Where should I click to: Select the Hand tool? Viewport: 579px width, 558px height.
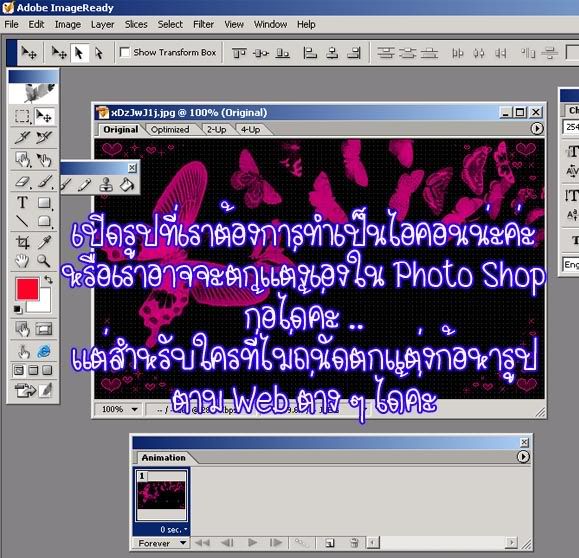(22, 261)
